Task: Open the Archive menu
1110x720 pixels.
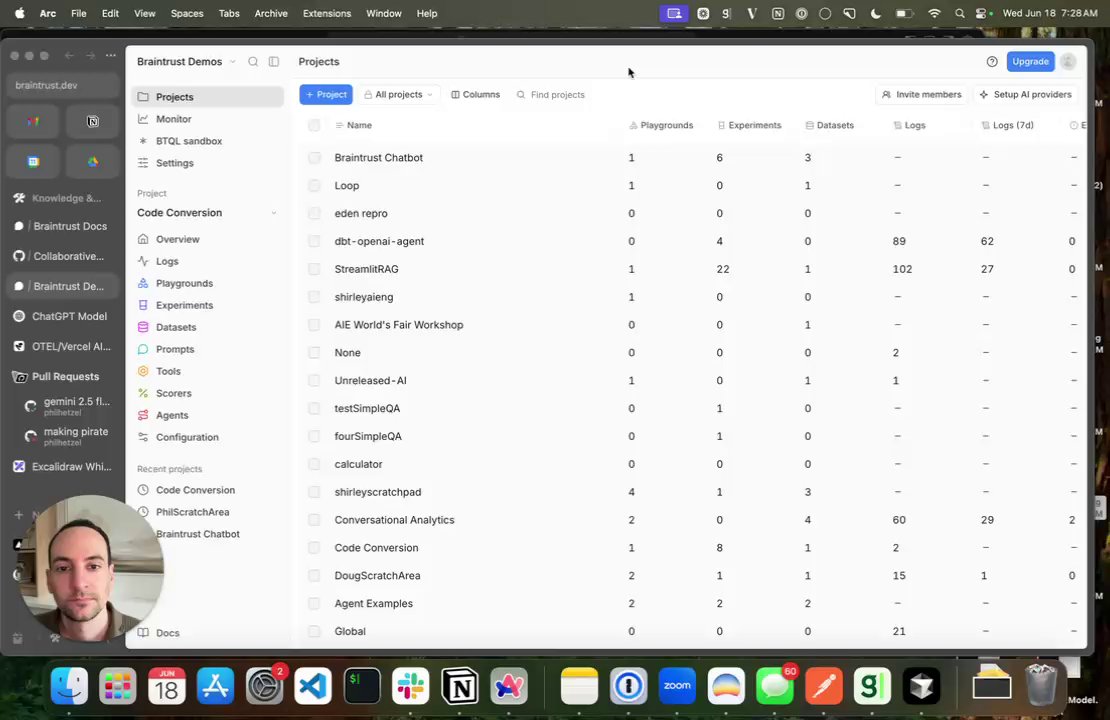Action: 271,13
